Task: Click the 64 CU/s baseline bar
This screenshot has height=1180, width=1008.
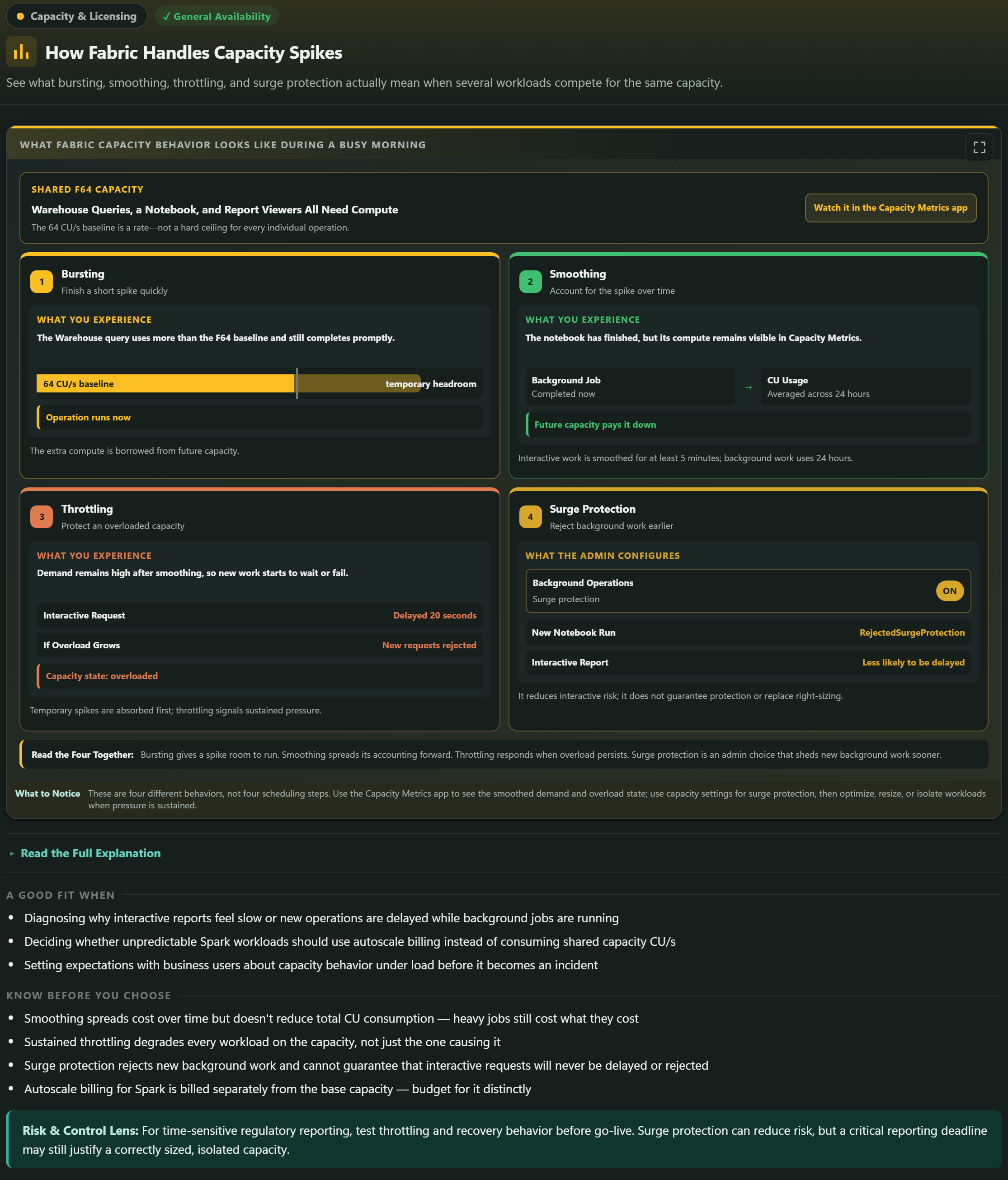Action: click(166, 383)
